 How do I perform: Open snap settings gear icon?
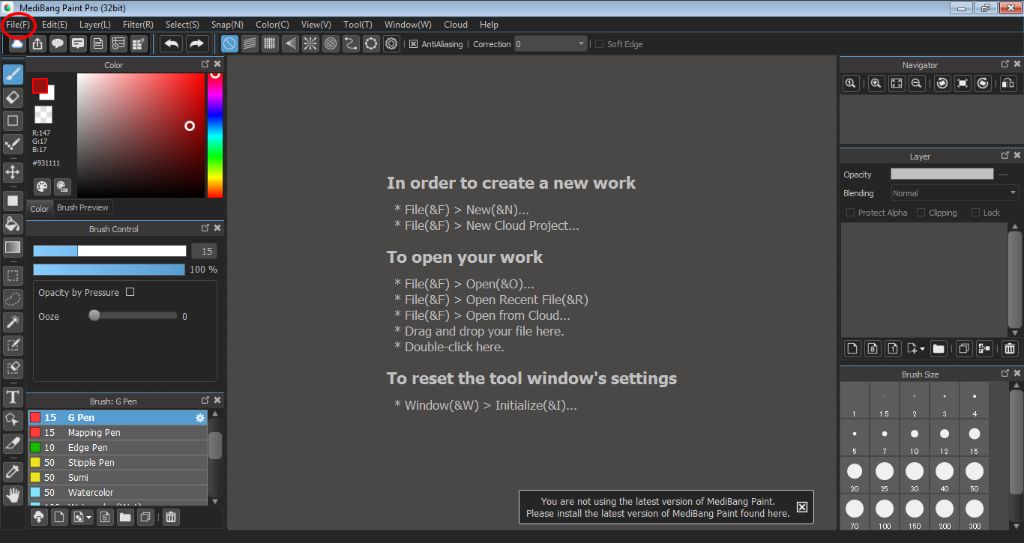[x=391, y=44]
